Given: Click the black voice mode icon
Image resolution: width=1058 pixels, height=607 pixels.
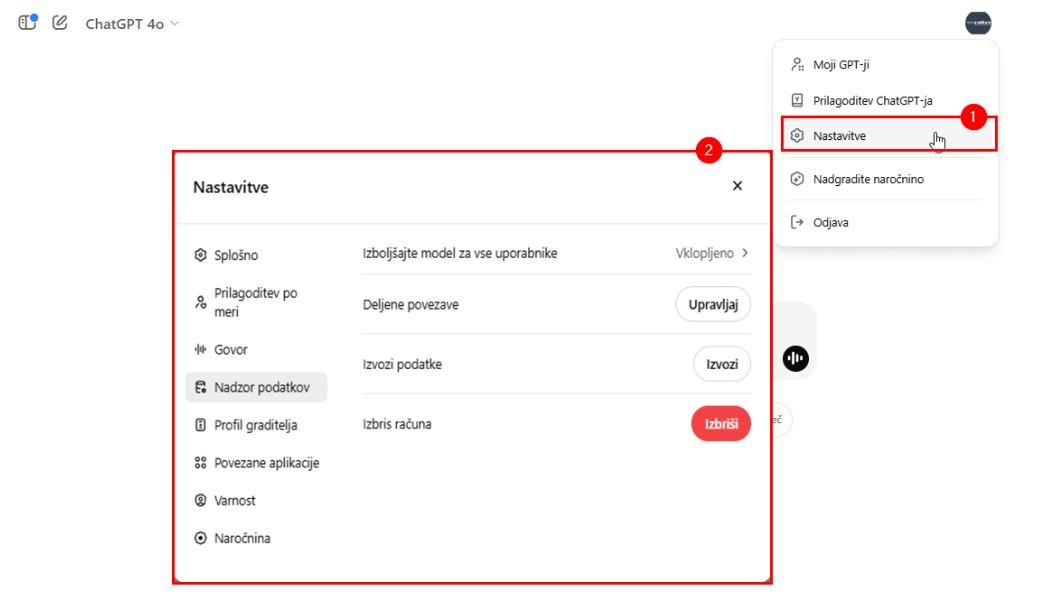Looking at the screenshot, I should point(795,359).
